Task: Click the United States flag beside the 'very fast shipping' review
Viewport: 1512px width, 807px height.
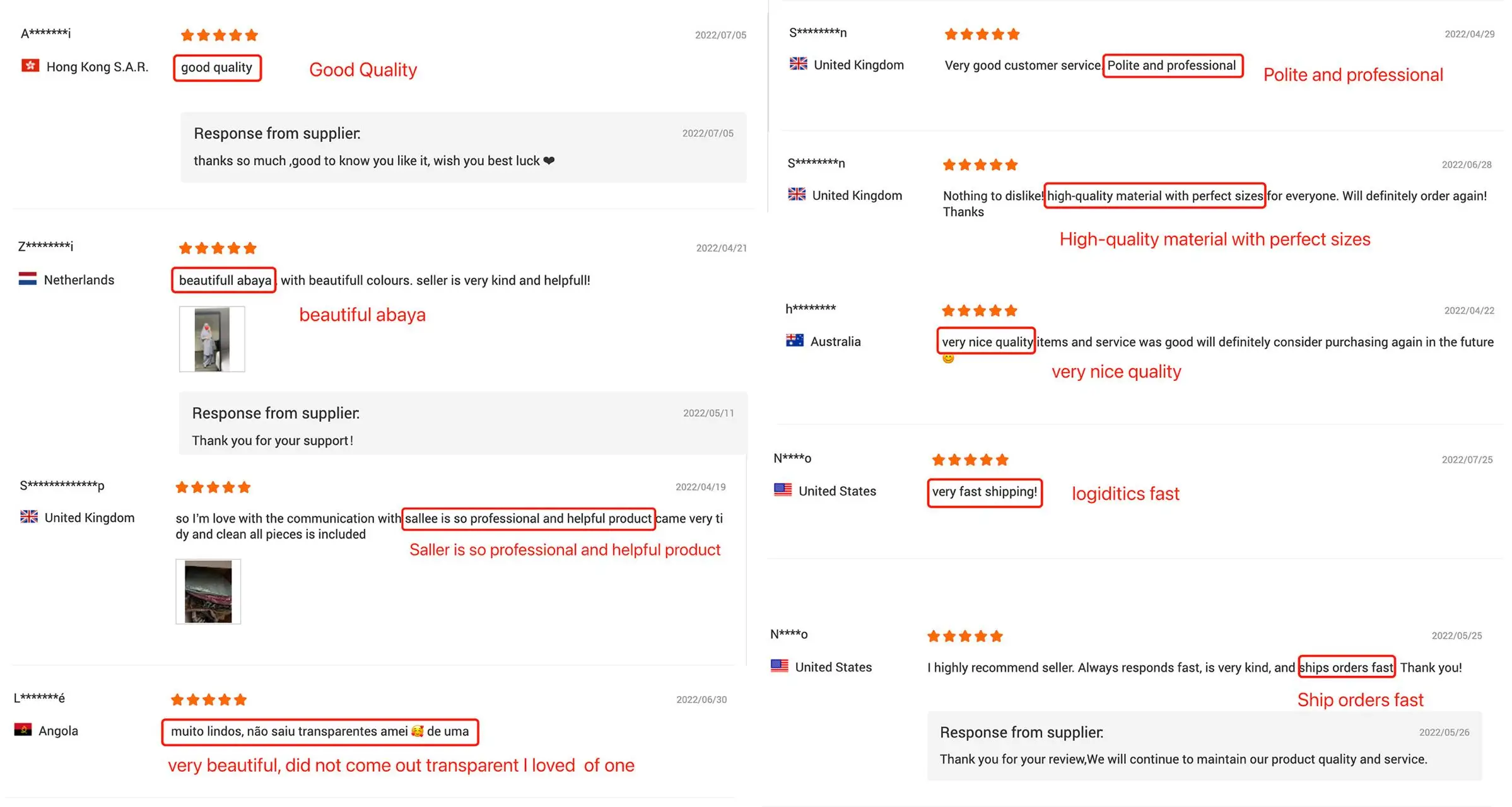Action: [x=783, y=490]
